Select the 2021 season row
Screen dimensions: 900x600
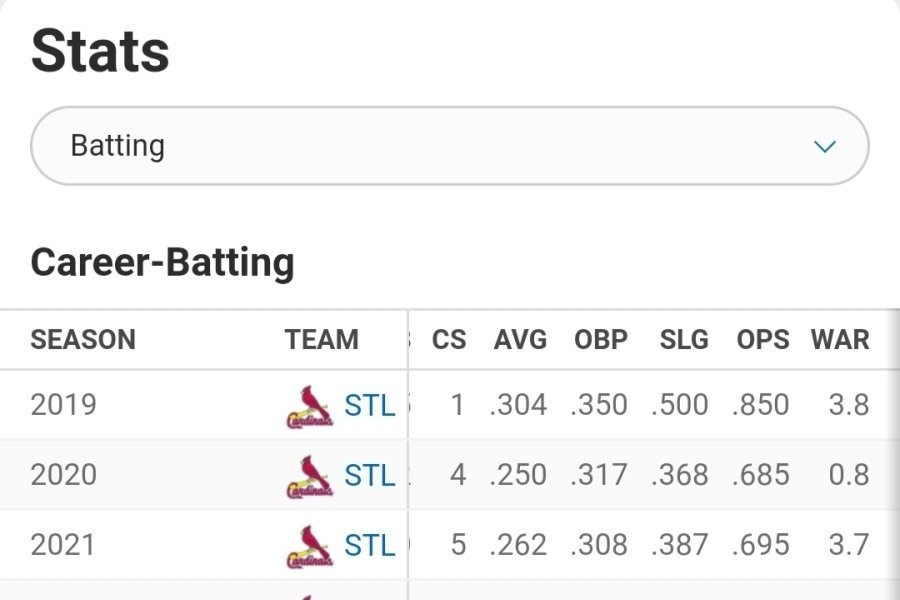64,546
